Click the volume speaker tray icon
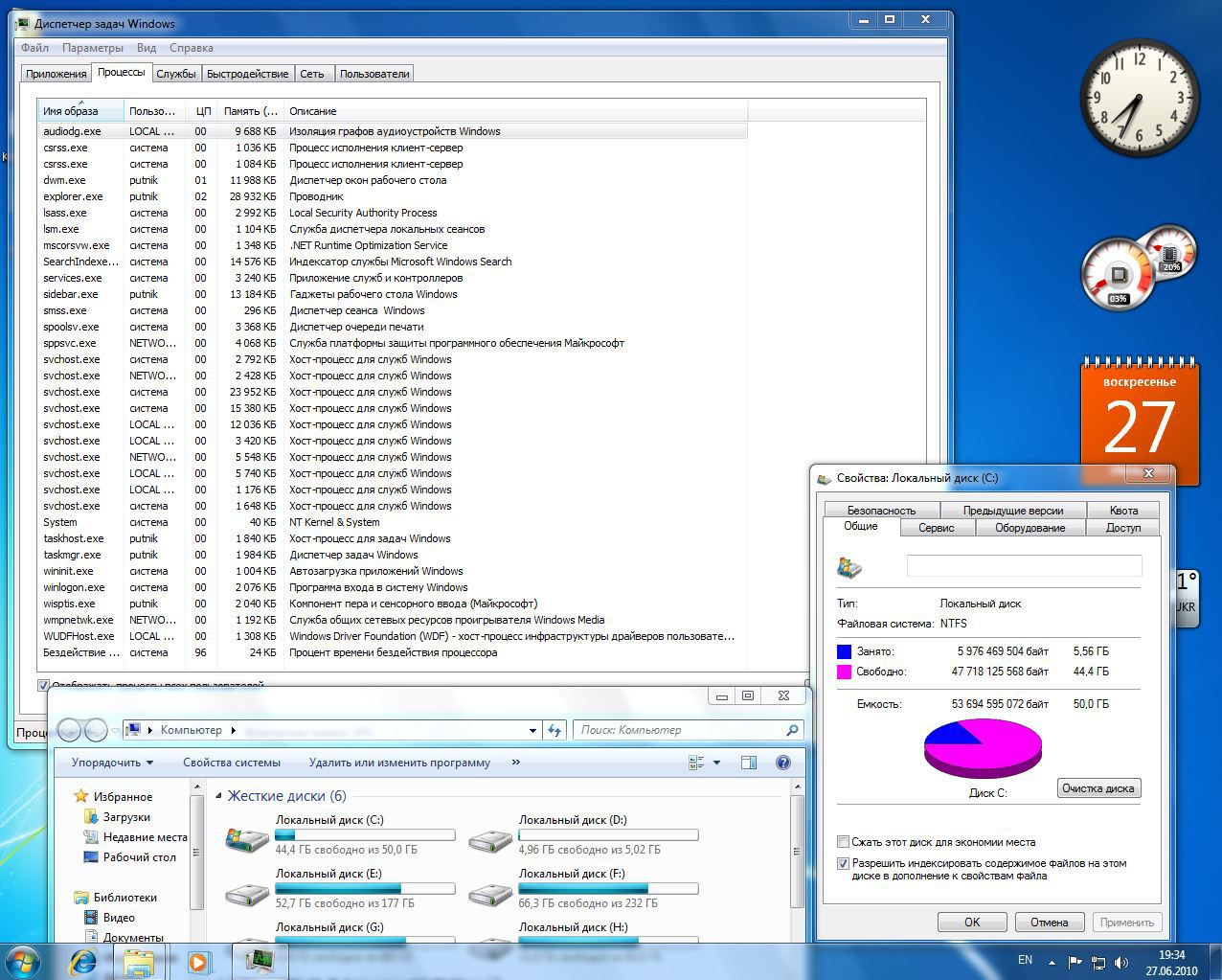1222x980 pixels. click(x=1121, y=962)
